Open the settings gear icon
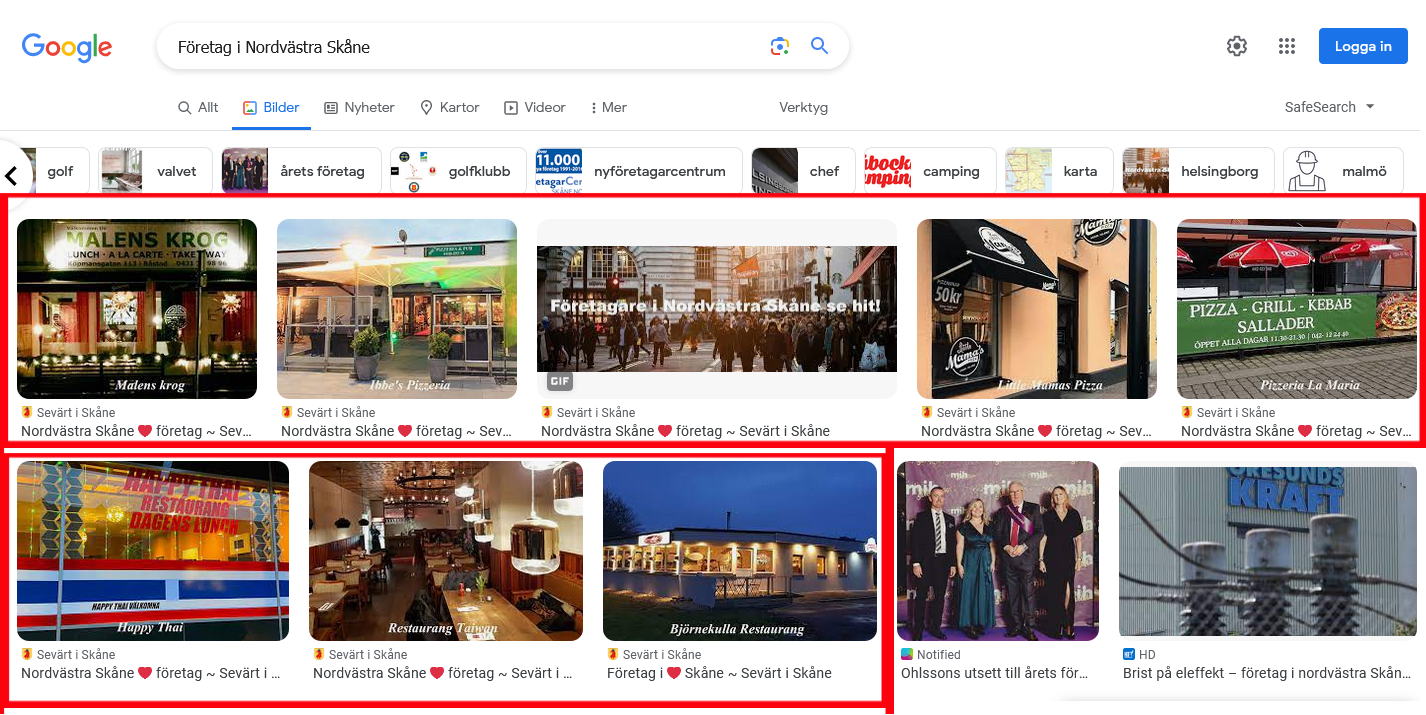Viewport: 1426px width, 715px height. pyautogui.click(x=1237, y=46)
